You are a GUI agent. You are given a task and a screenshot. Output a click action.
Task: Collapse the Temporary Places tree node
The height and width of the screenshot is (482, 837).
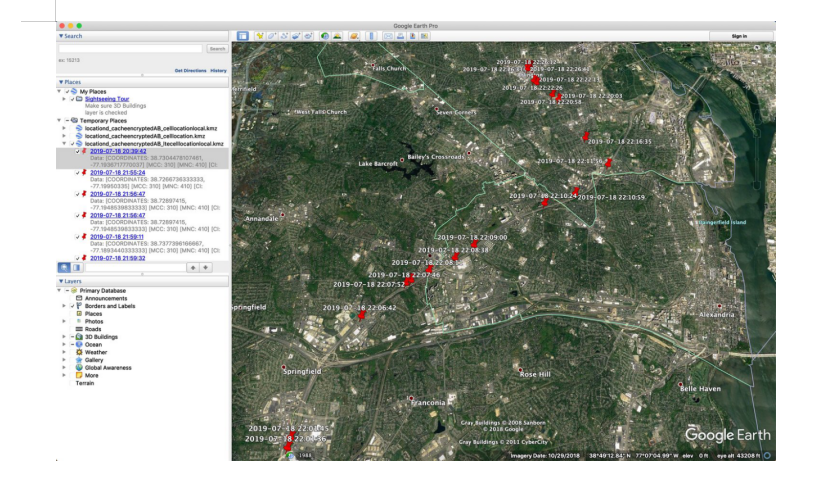[59, 121]
